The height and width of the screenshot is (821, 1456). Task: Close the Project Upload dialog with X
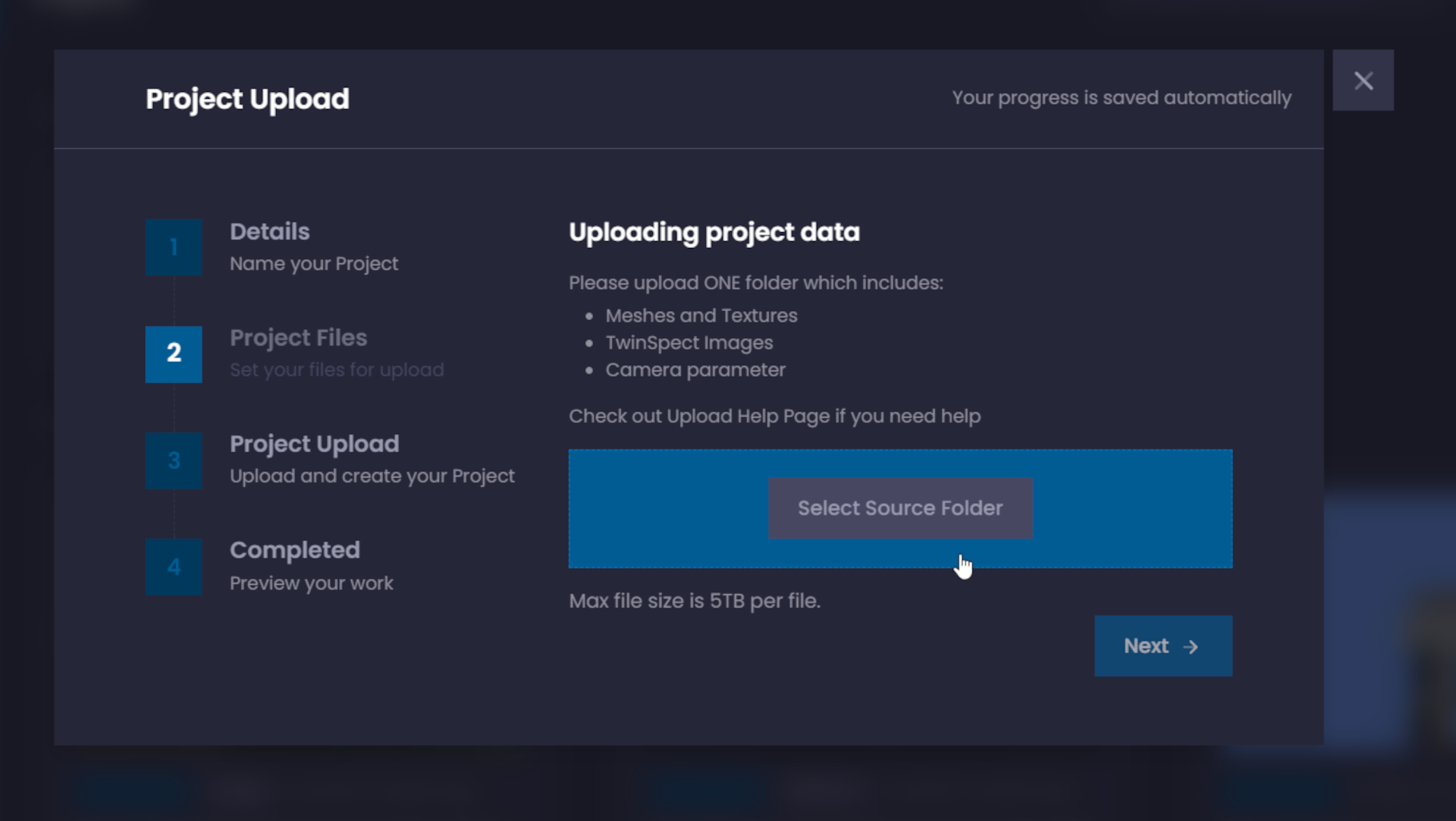pyautogui.click(x=1363, y=80)
